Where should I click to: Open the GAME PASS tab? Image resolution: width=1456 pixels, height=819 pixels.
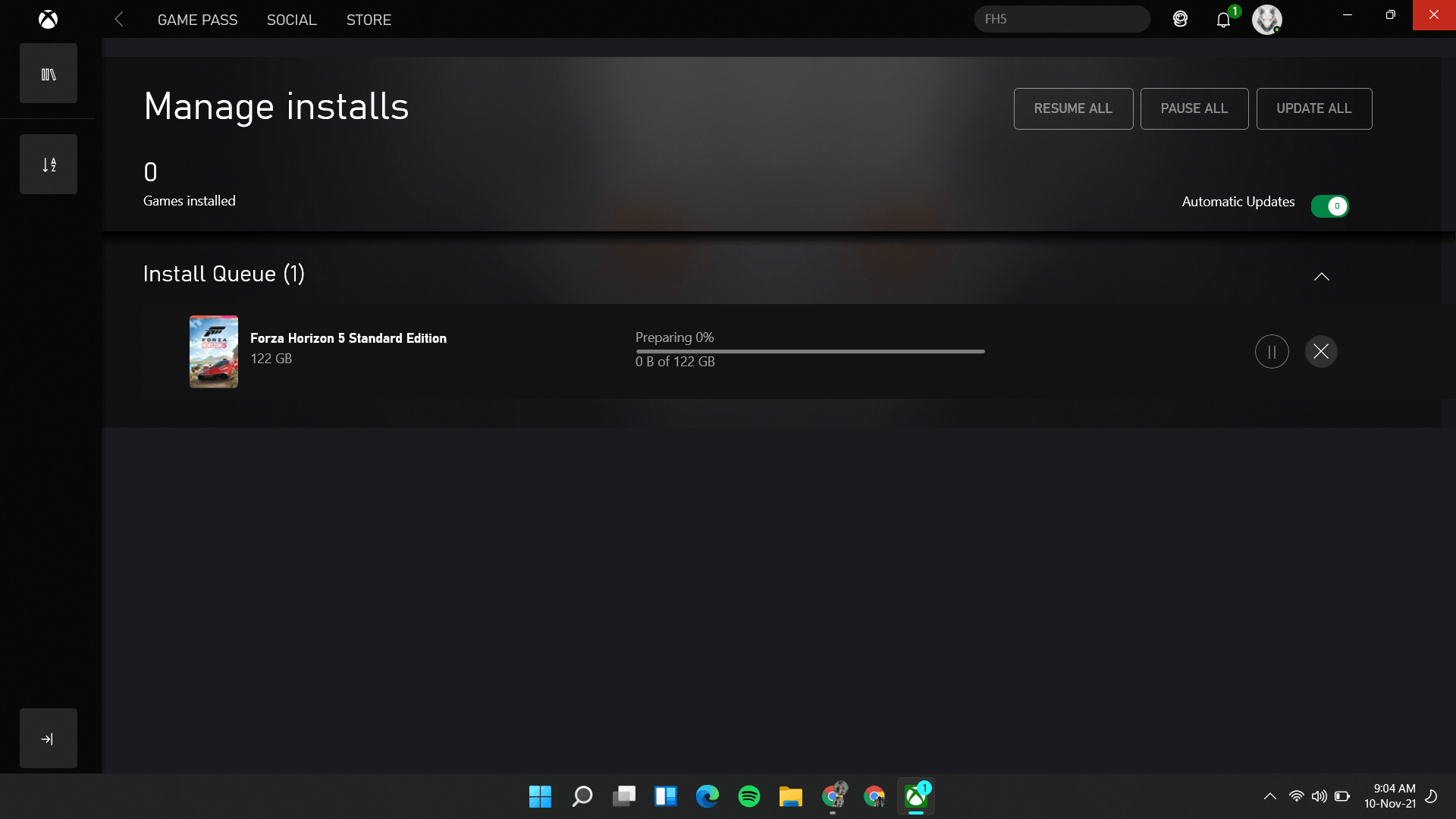[197, 19]
